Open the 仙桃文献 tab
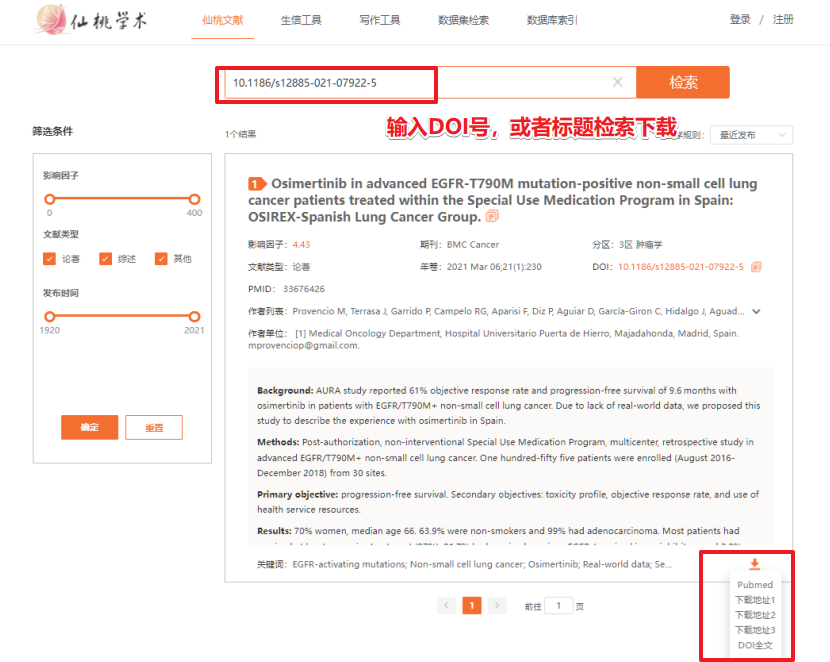 pos(222,20)
